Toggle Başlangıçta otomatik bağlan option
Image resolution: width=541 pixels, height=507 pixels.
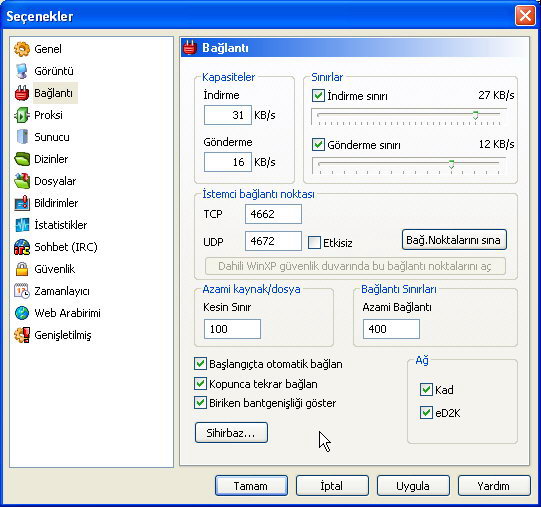point(200,364)
